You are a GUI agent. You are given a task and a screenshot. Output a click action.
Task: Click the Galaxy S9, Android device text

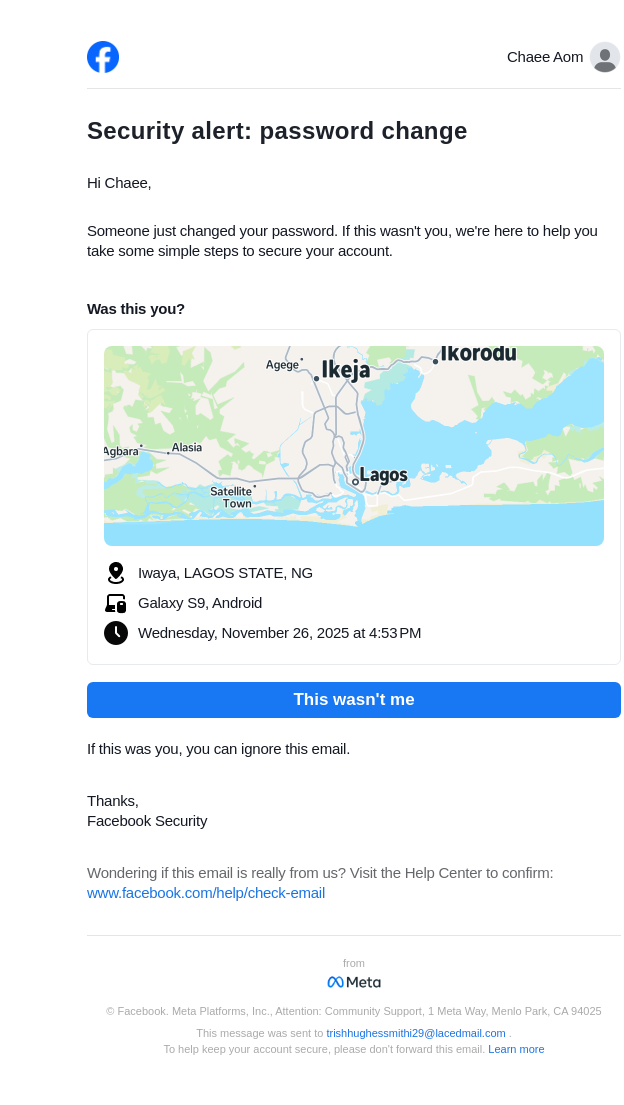click(x=200, y=603)
